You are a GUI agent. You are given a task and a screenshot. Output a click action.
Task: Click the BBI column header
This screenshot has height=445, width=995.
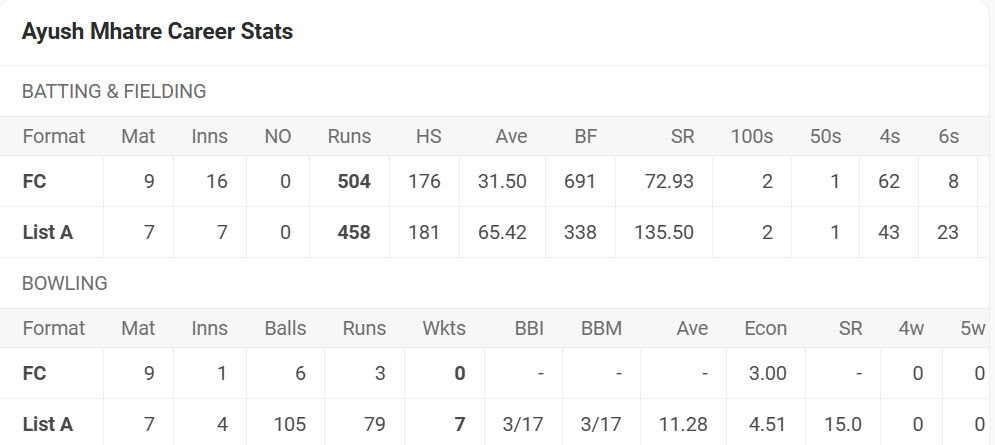pos(529,328)
